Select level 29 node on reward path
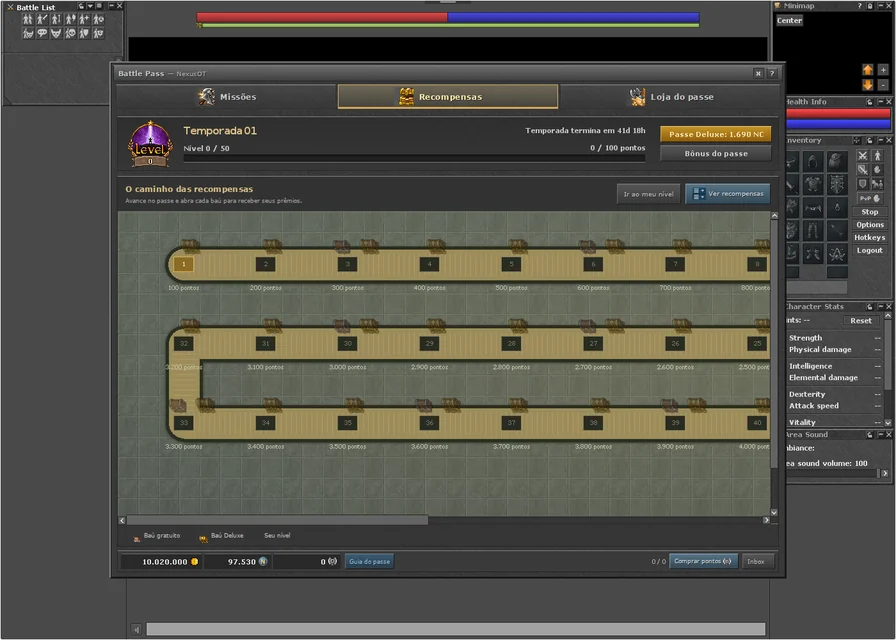 click(x=429, y=343)
